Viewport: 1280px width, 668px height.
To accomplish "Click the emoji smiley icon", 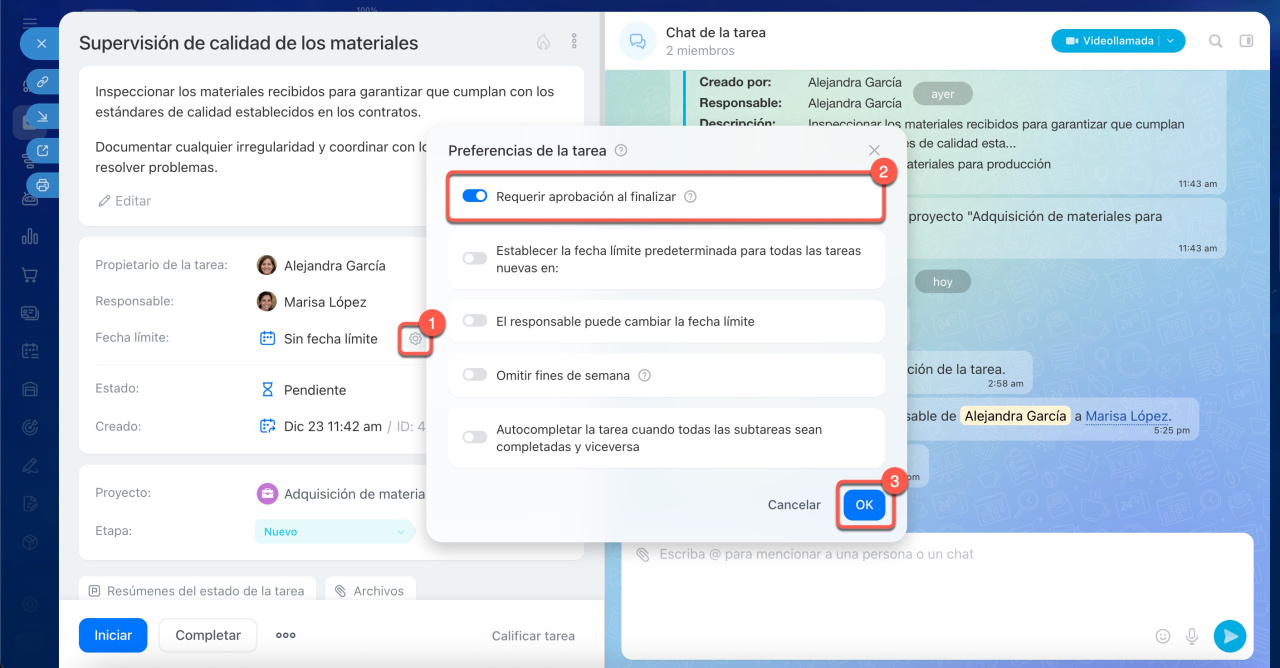I will pyautogui.click(x=1162, y=636).
